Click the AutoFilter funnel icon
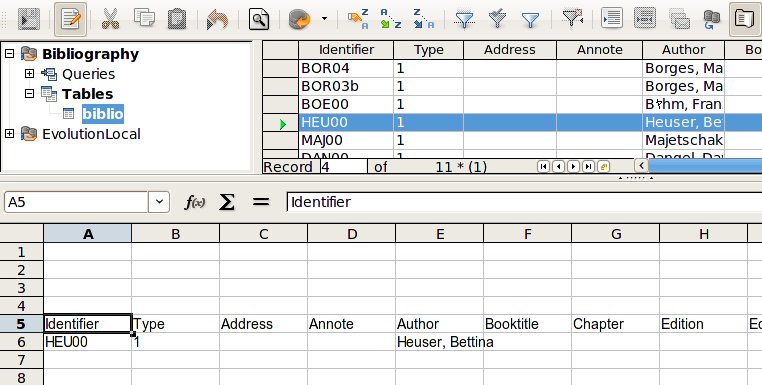This screenshot has height=385, width=762. (x=464, y=19)
